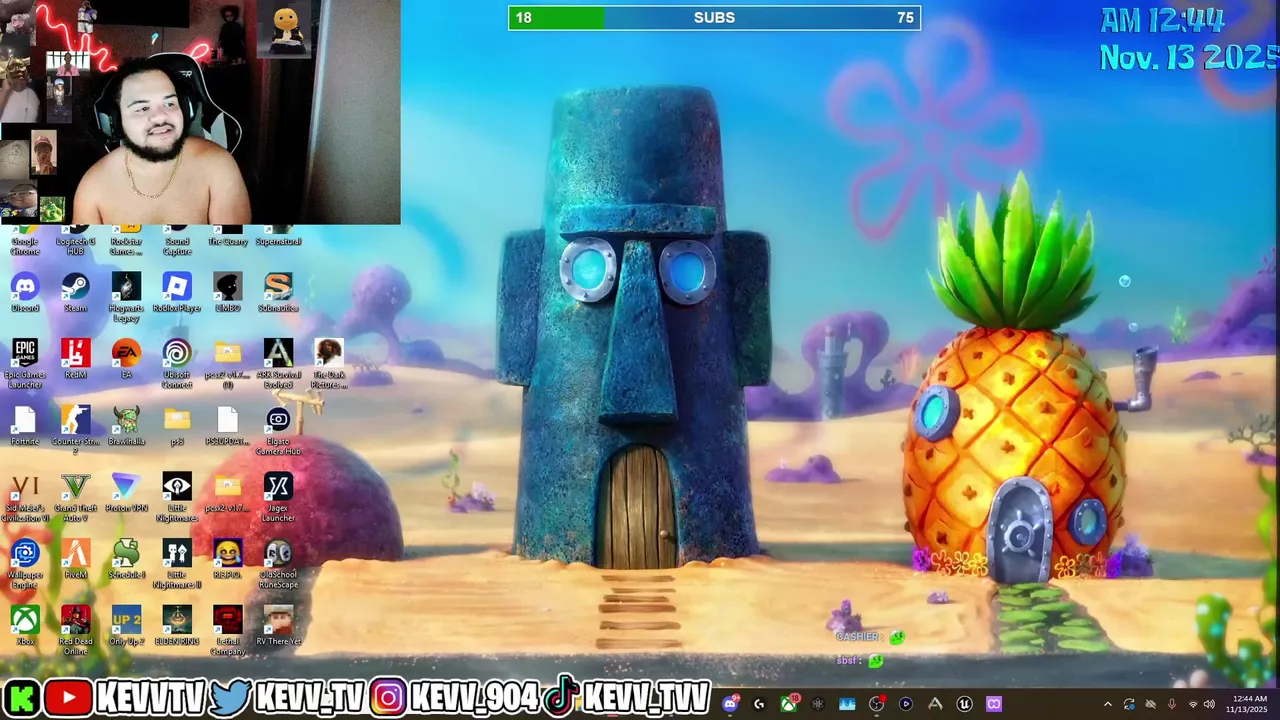Image resolution: width=1280 pixels, height=720 pixels.
Task: Open the taskbar clock showing 12:44 AM
Action: click(x=1249, y=704)
